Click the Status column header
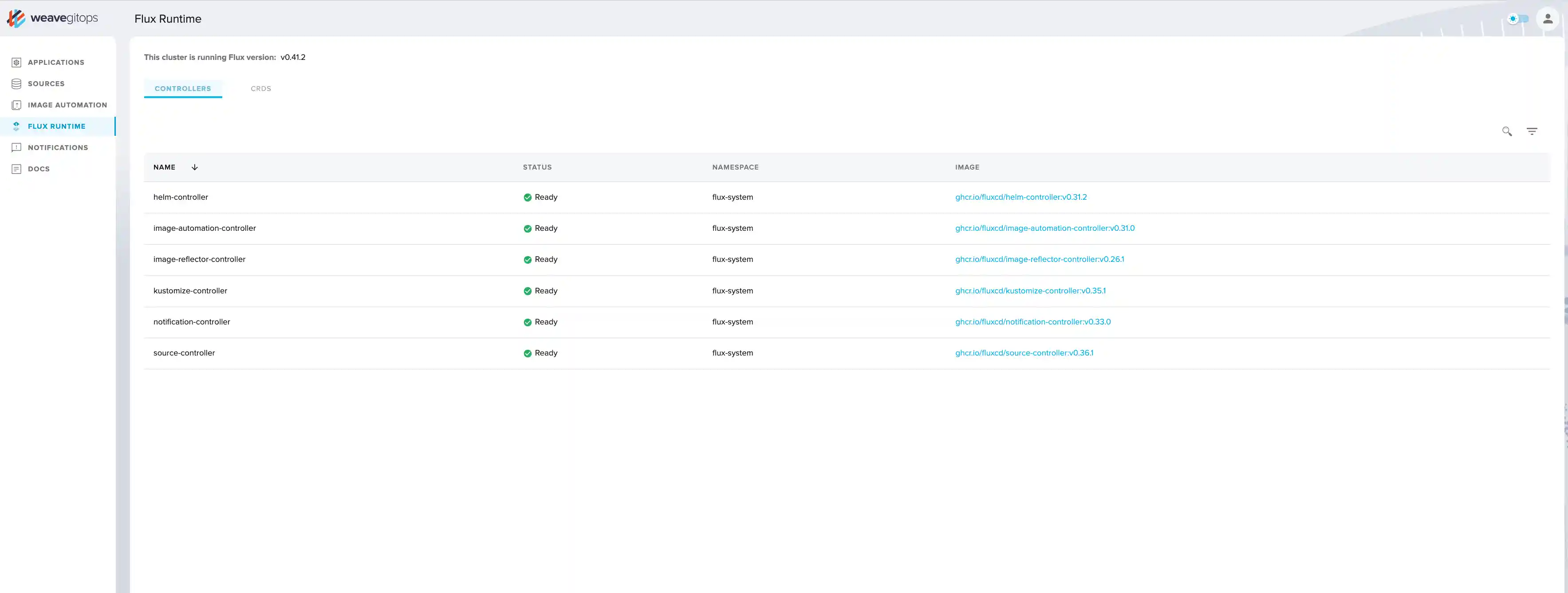 pos(537,167)
